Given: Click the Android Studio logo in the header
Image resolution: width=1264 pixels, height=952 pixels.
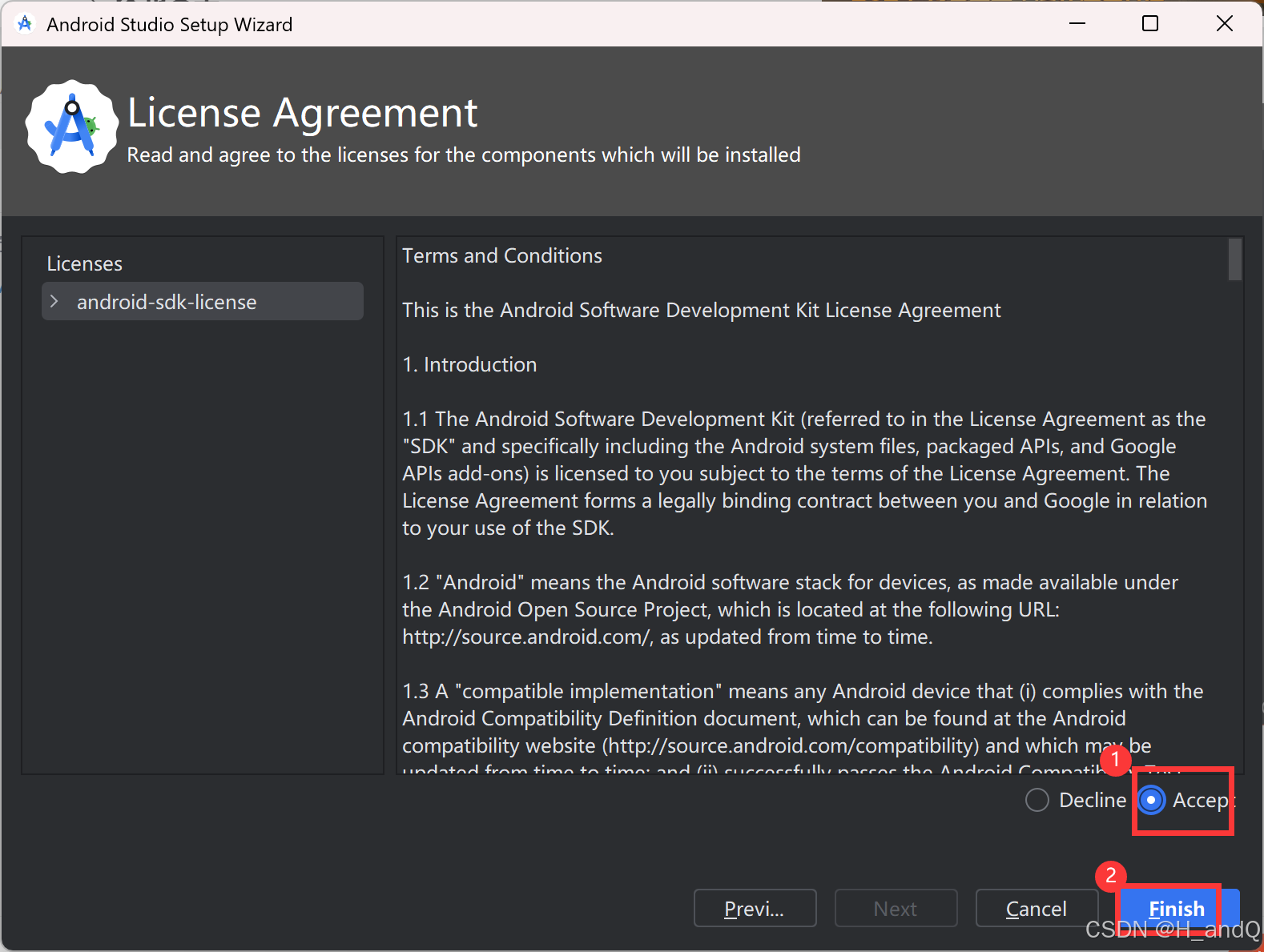Looking at the screenshot, I should [x=72, y=127].
